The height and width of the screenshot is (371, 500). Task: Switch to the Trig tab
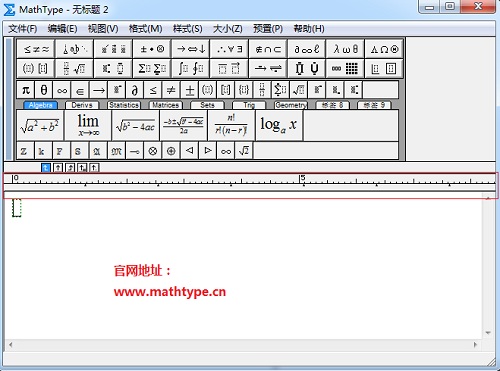(249, 105)
